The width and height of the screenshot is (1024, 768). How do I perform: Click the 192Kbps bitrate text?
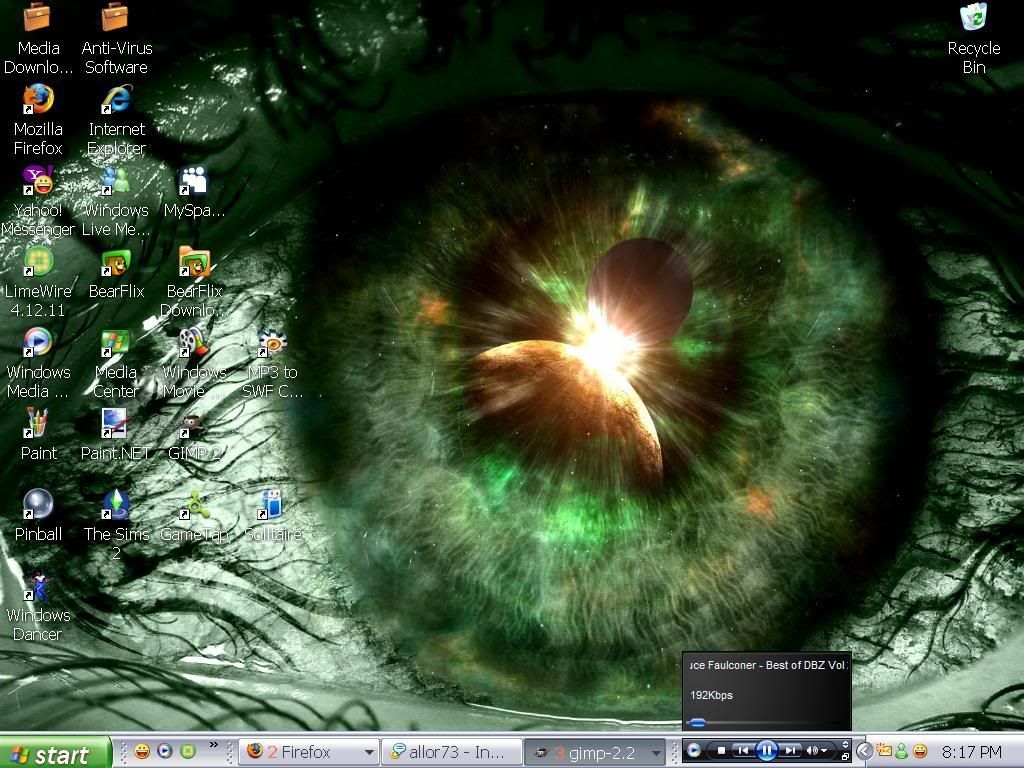coord(711,696)
